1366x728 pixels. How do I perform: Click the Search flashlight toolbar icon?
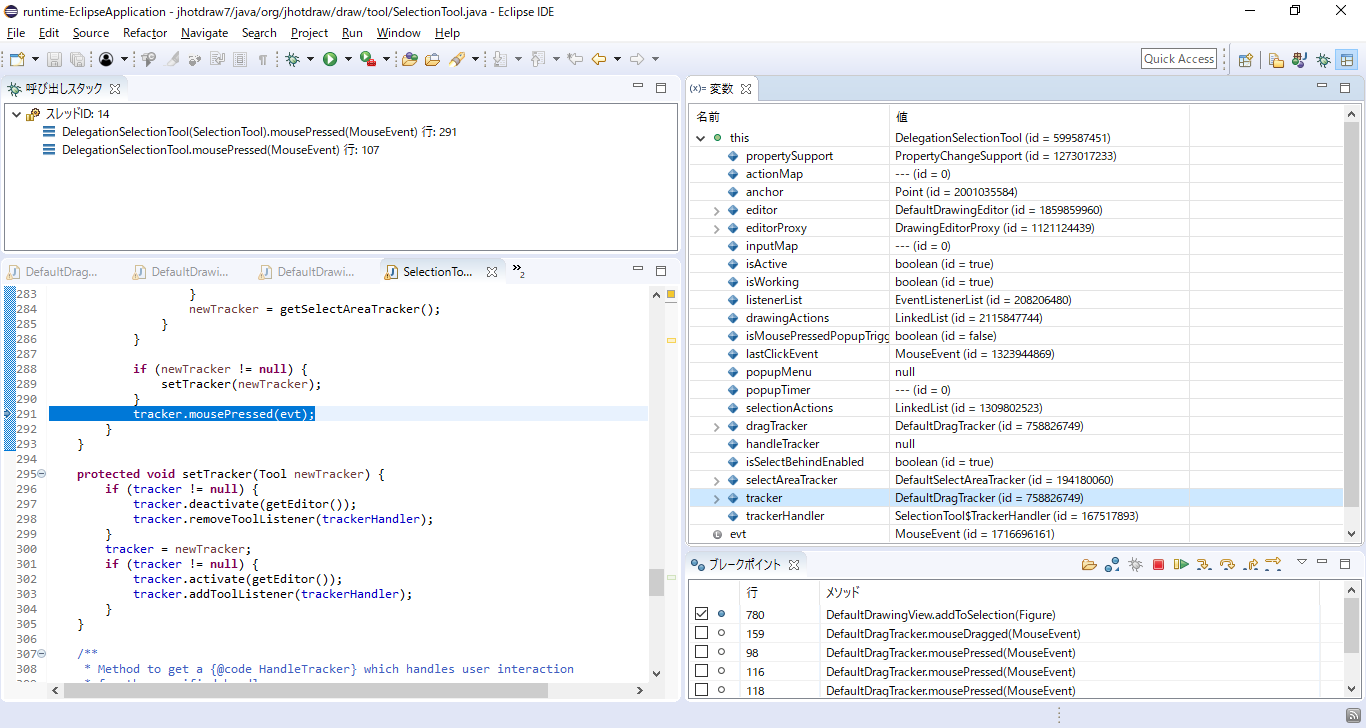click(x=457, y=59)
